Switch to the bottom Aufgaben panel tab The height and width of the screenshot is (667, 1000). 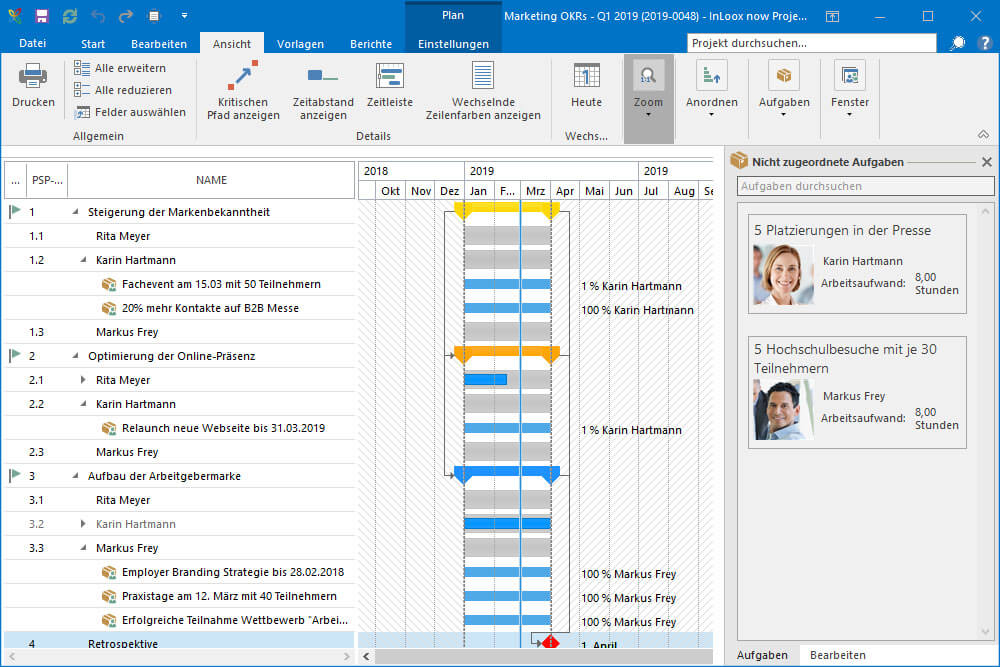coord(762,655)
